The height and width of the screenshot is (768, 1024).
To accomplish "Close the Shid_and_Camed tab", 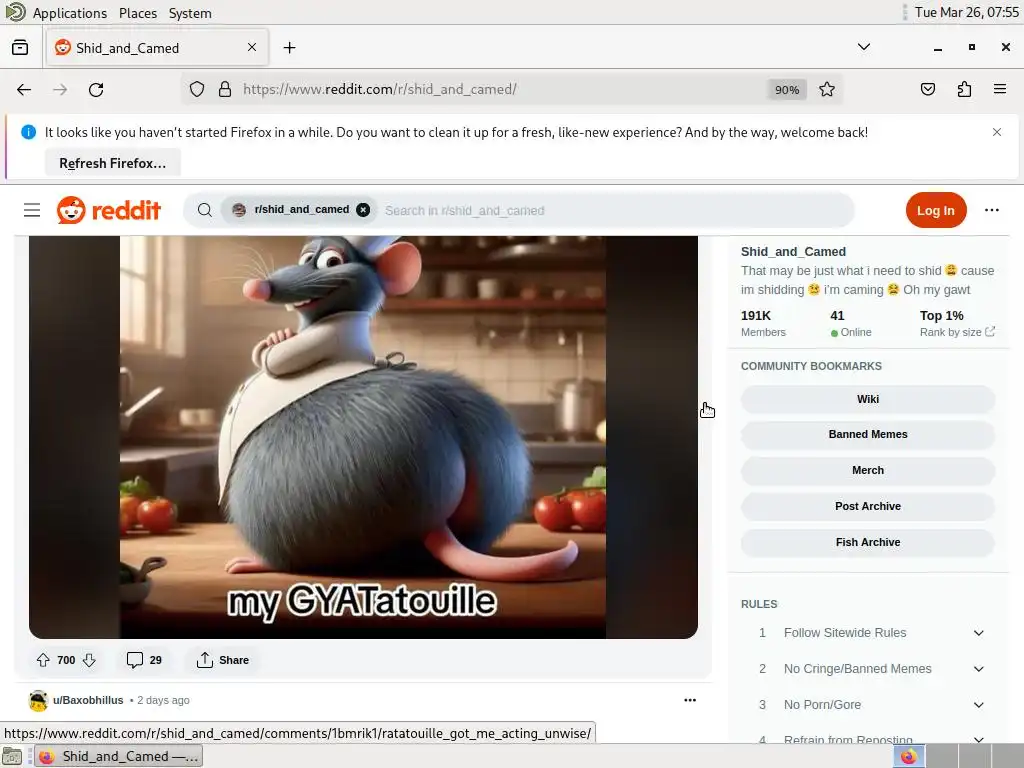I will point(252,48).
